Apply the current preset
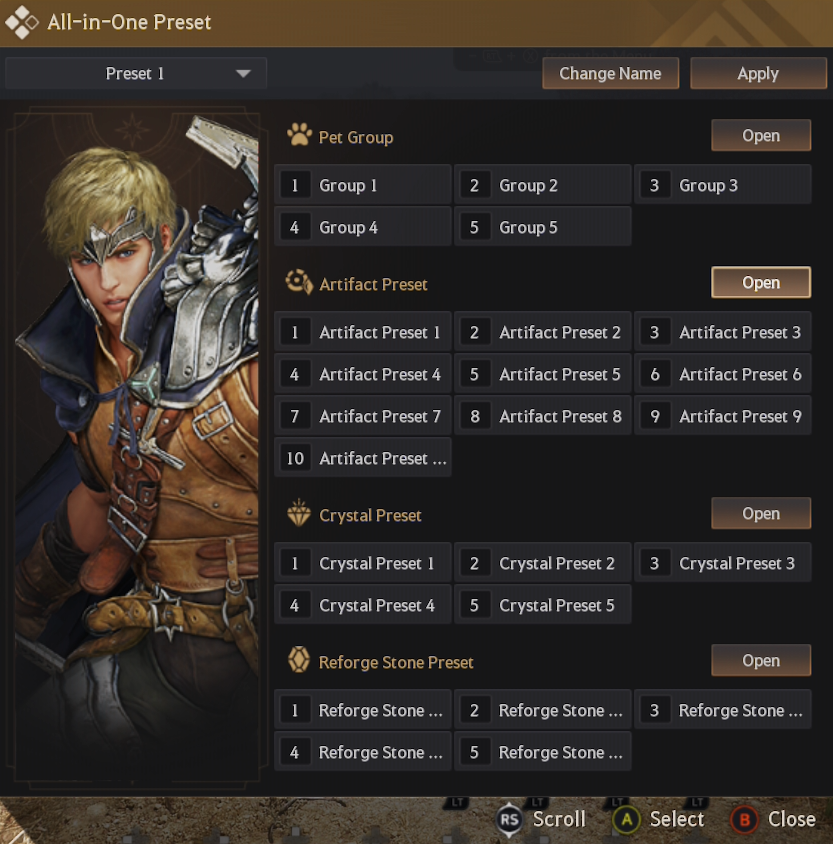This screenshot has width=833, height=844. click(757, 74)
